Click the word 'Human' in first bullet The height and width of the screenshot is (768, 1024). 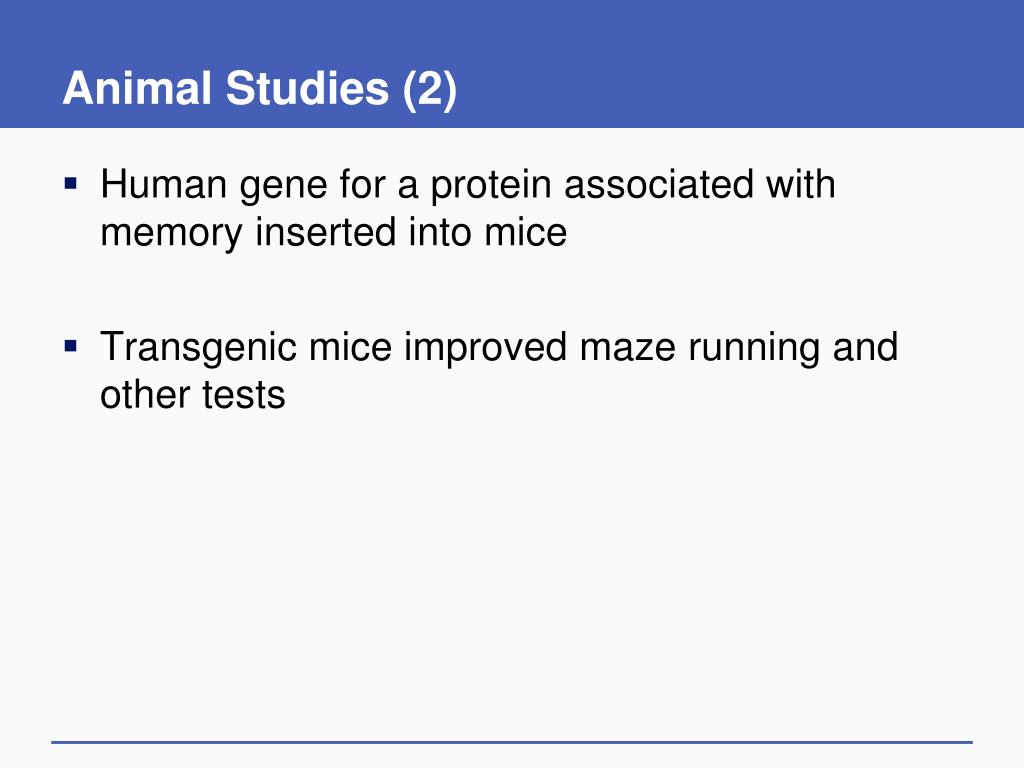163,184
